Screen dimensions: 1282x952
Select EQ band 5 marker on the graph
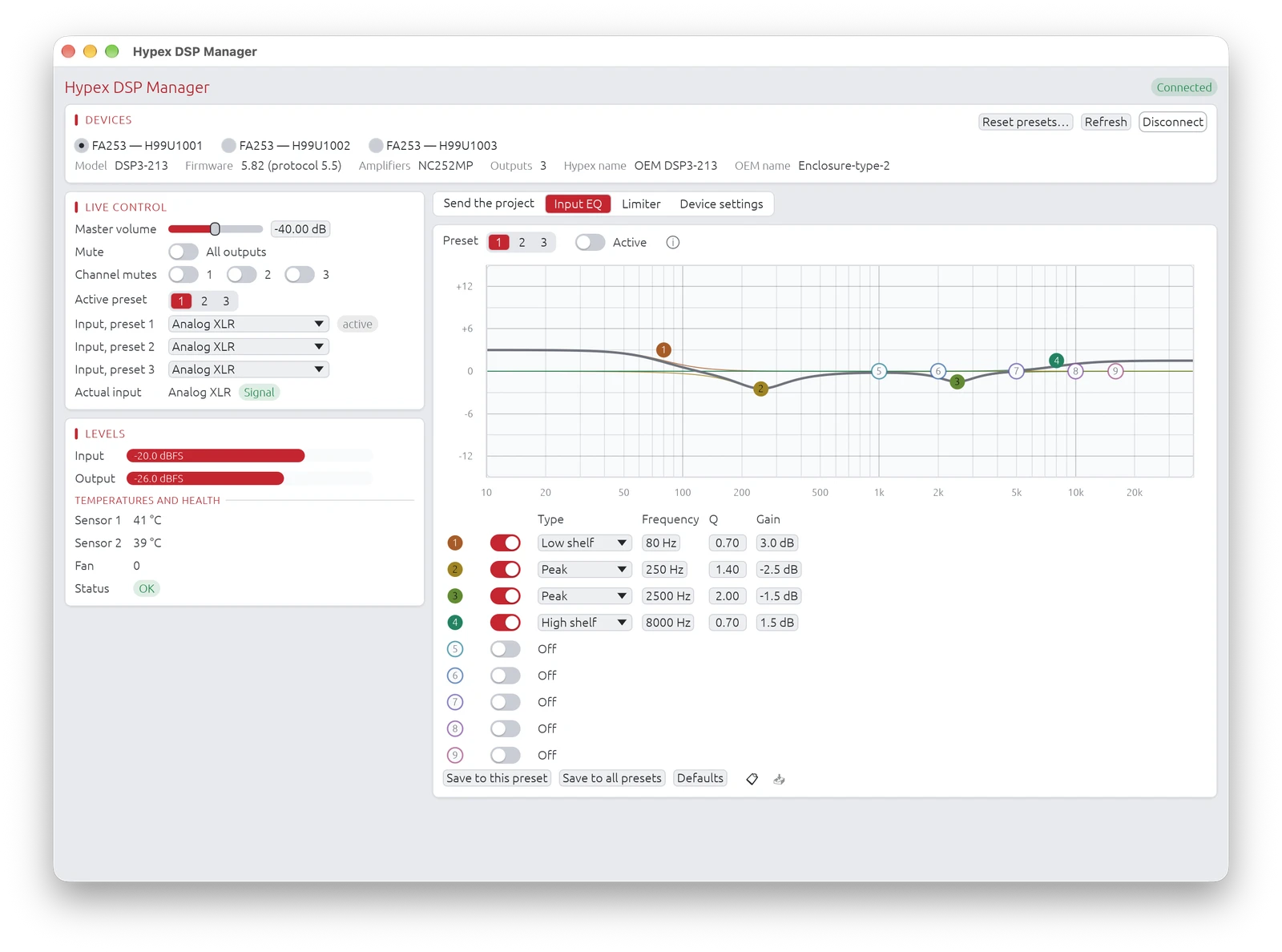point(879,371)
